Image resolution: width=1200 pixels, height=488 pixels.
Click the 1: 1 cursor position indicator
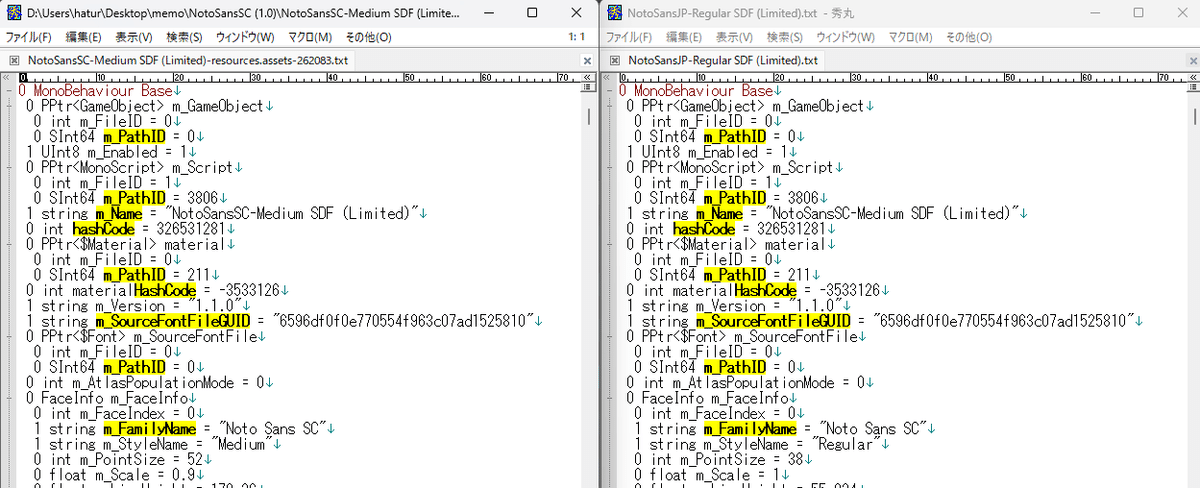[576, 37]
